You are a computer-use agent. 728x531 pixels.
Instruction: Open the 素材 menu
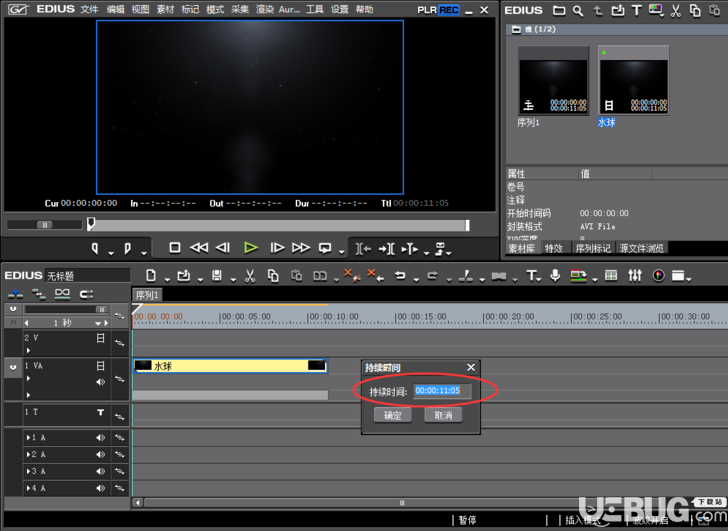coord(165,9)
